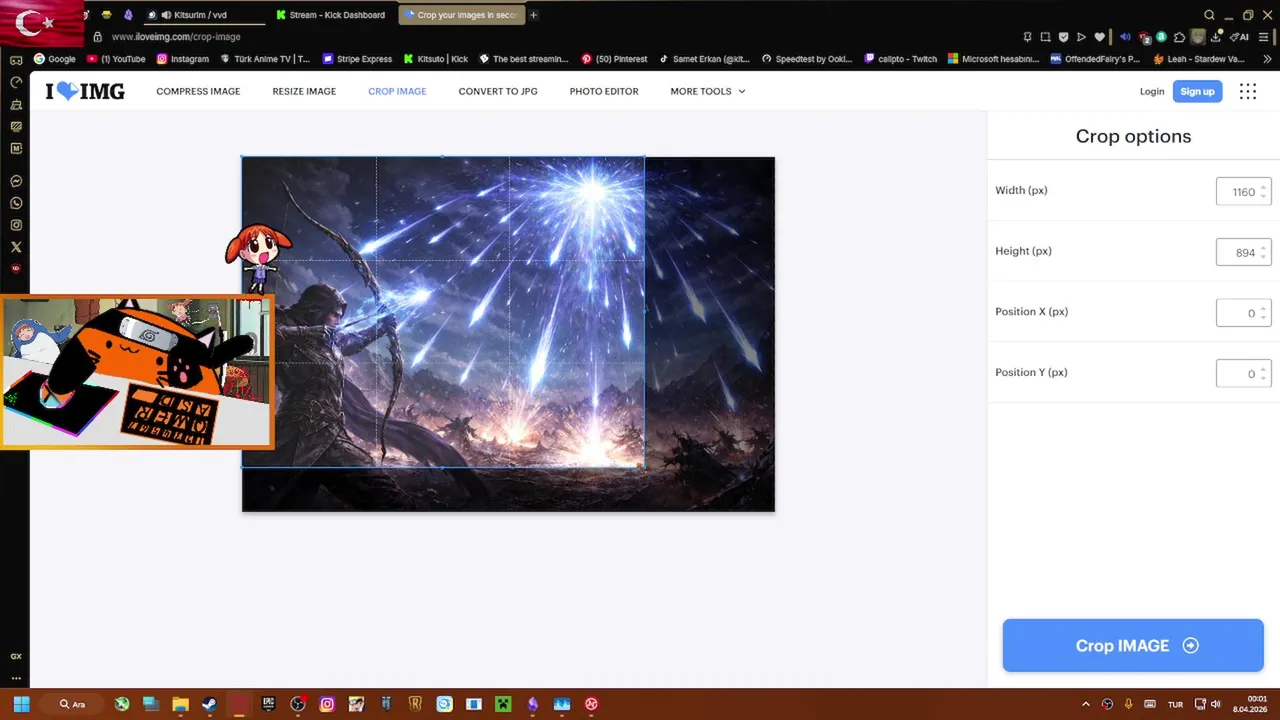Click the player icon in the address bar

(x=1081, y=37)
